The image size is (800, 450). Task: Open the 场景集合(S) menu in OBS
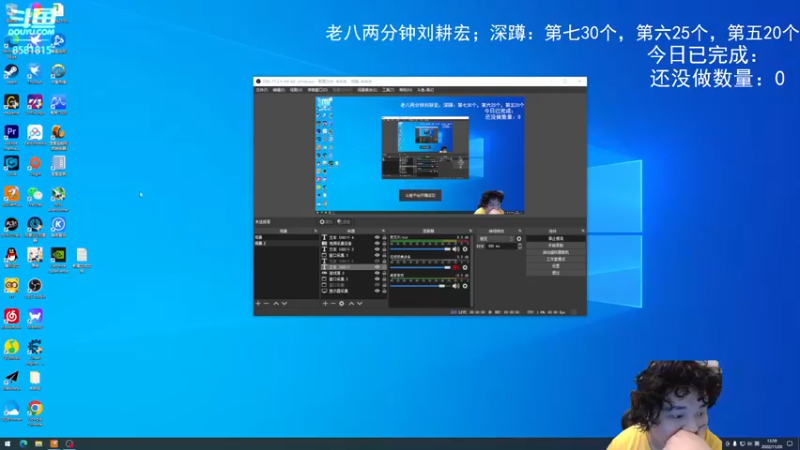pos(367,90)
